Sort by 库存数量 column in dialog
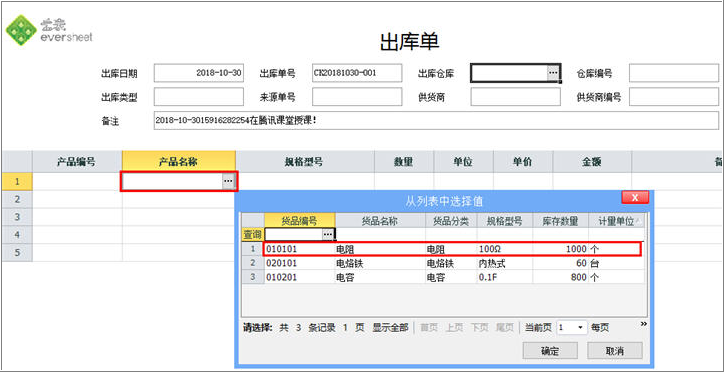This screenshot has width=724, height=372. 560,221
